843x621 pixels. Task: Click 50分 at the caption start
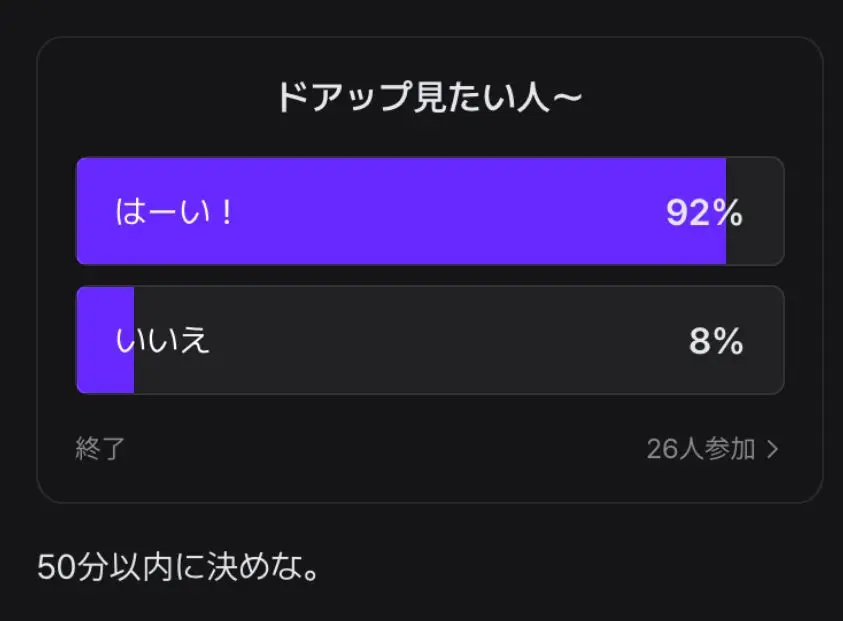[73, 567]
